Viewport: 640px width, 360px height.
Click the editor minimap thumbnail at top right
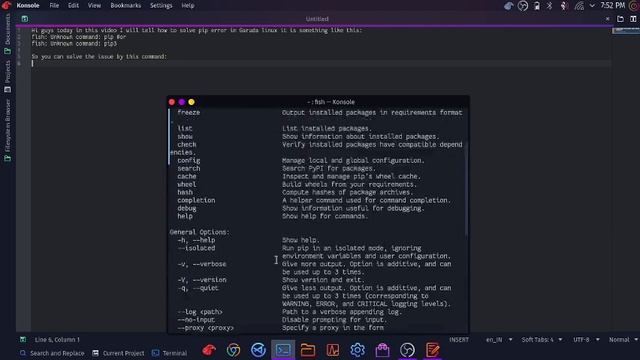[625, 30]
